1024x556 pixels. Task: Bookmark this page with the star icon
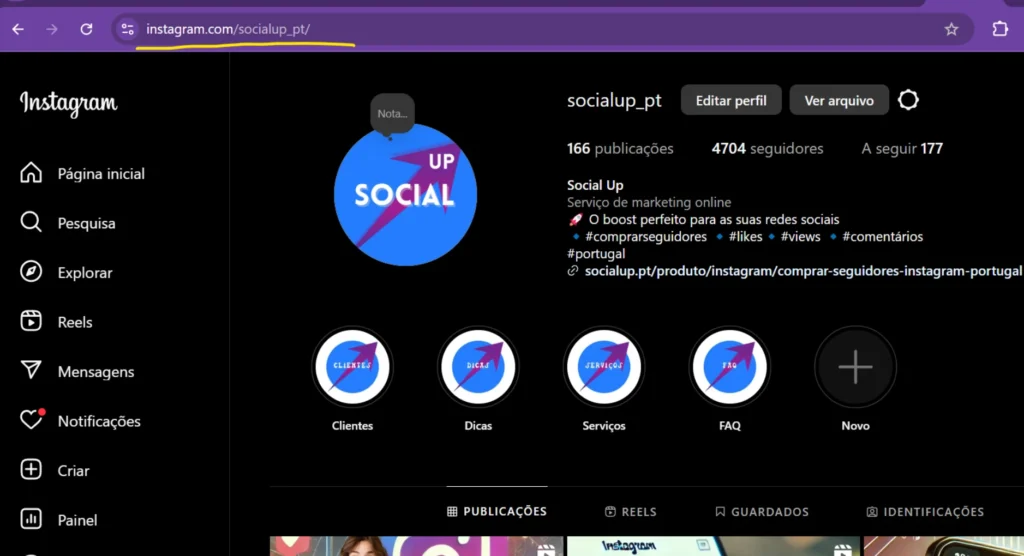tap(952, 29)
